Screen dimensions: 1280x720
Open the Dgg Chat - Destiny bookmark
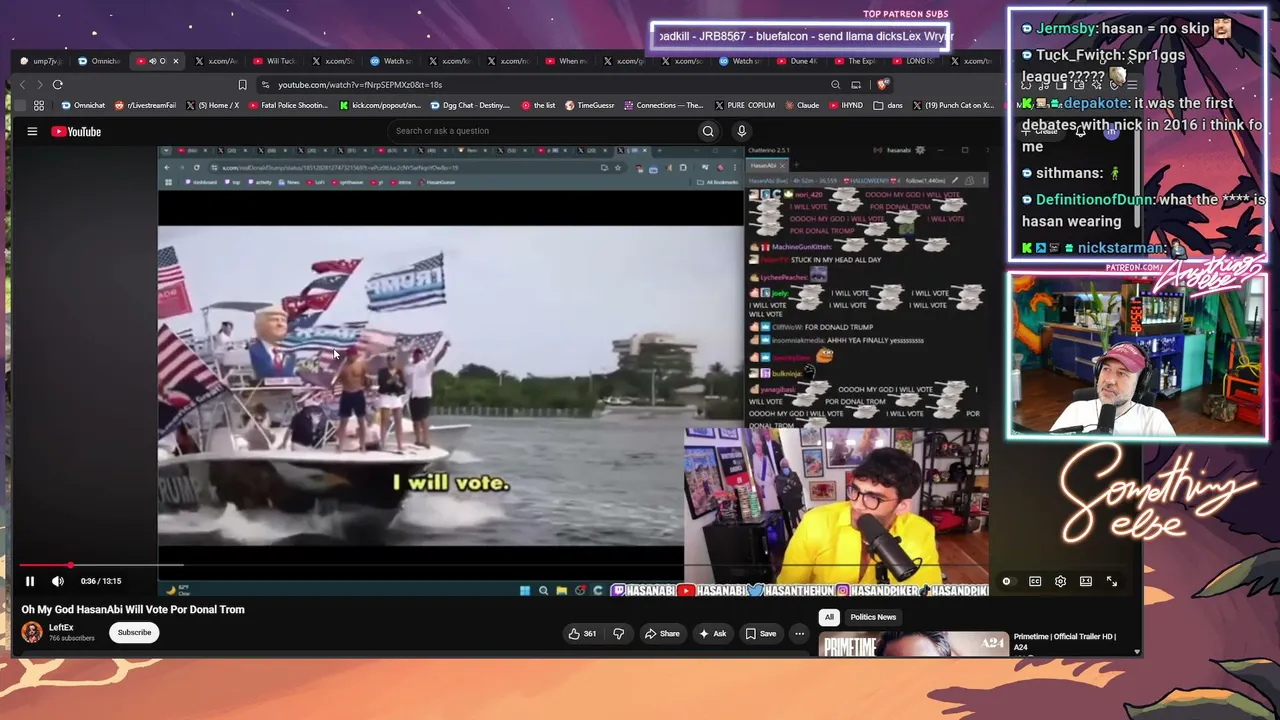pyautogui.click(x=472, y=105)
